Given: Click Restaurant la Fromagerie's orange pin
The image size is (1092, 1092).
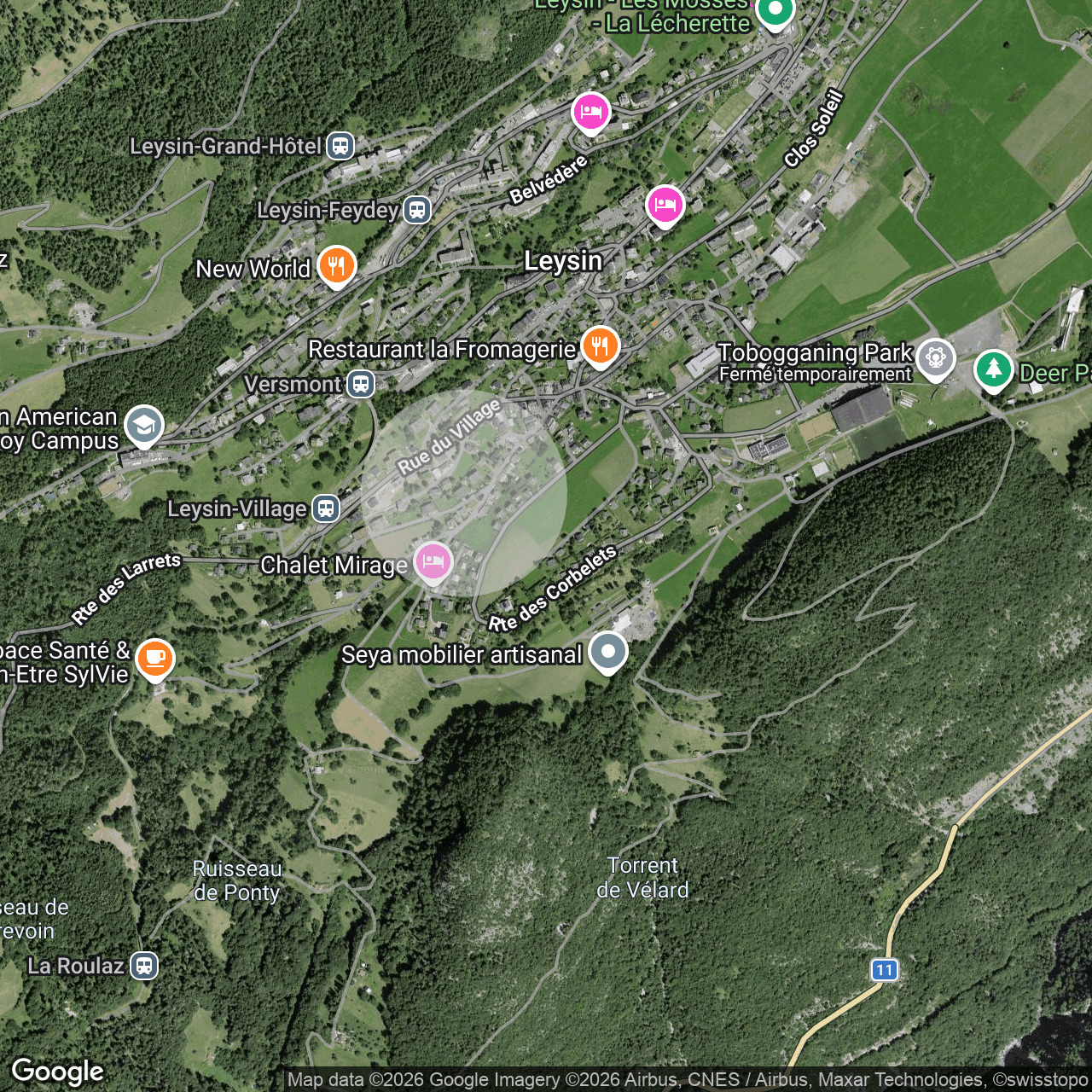Looking at the screenshot, I should [601, 346].
